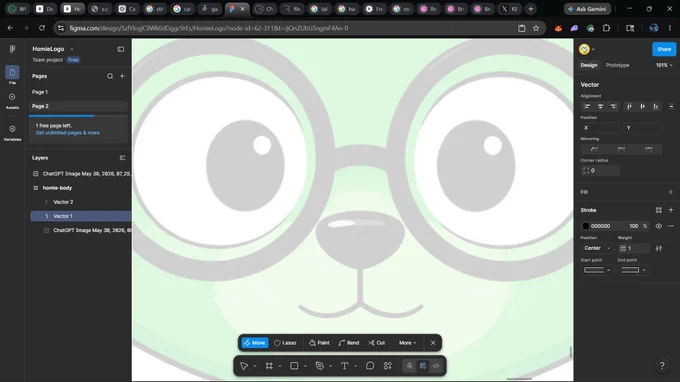Switch to the Prototype tab
The width and height of the screenshot is (680, 382).
click(x=617, y=65)
